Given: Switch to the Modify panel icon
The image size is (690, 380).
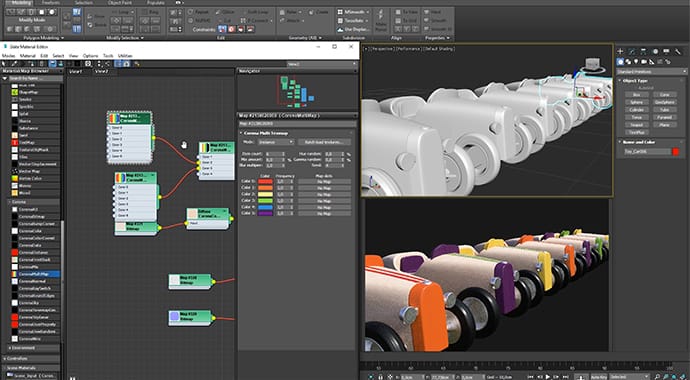Looking at the screenshot, I should click(632, 51).
